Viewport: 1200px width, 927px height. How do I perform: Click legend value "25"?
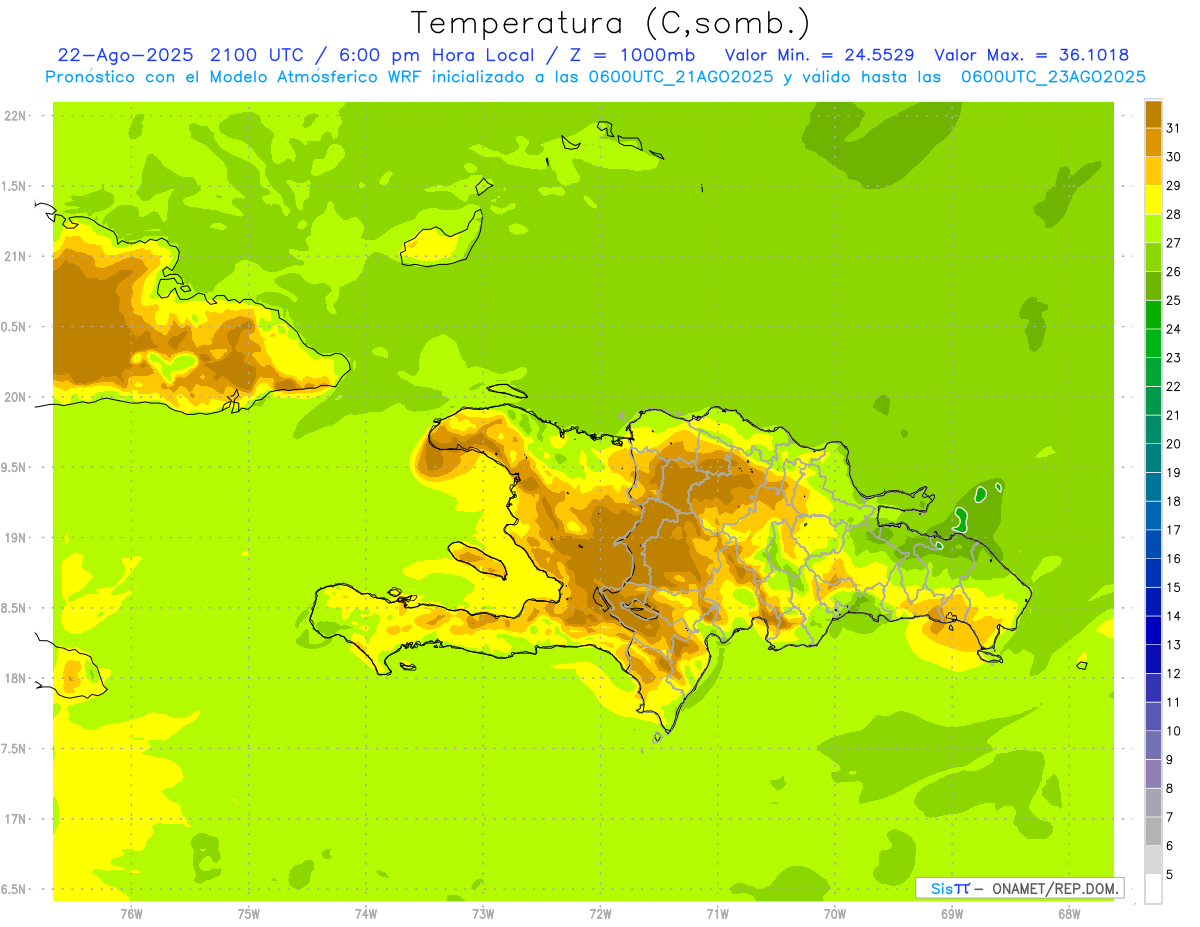pyautogui.click(x=1174, y=301)
